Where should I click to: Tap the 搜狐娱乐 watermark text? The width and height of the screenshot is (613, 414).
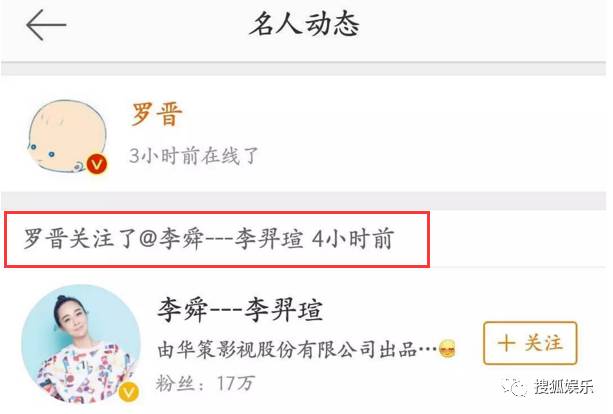pyautogui.click(x=564, y=387)
